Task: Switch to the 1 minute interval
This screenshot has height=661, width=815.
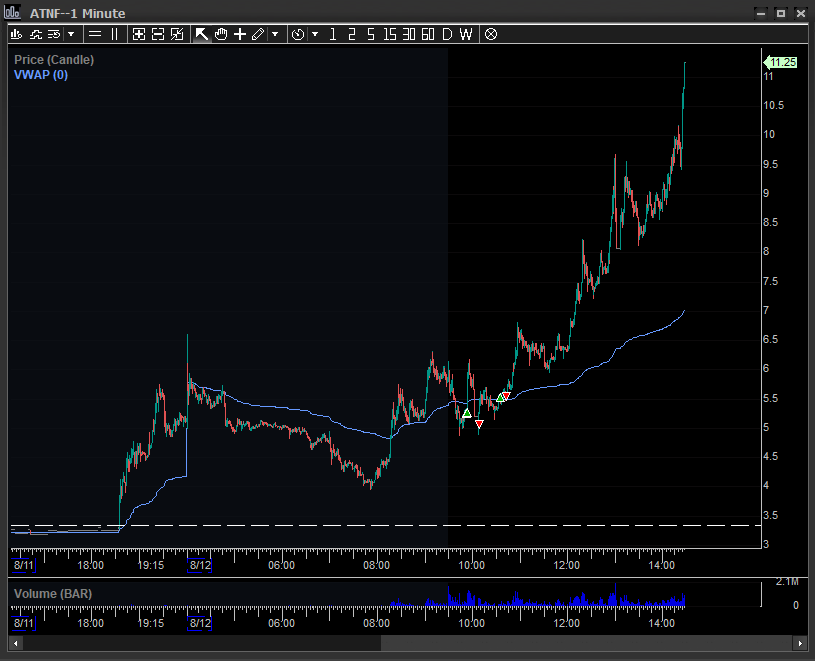Action: pos(333,34)
